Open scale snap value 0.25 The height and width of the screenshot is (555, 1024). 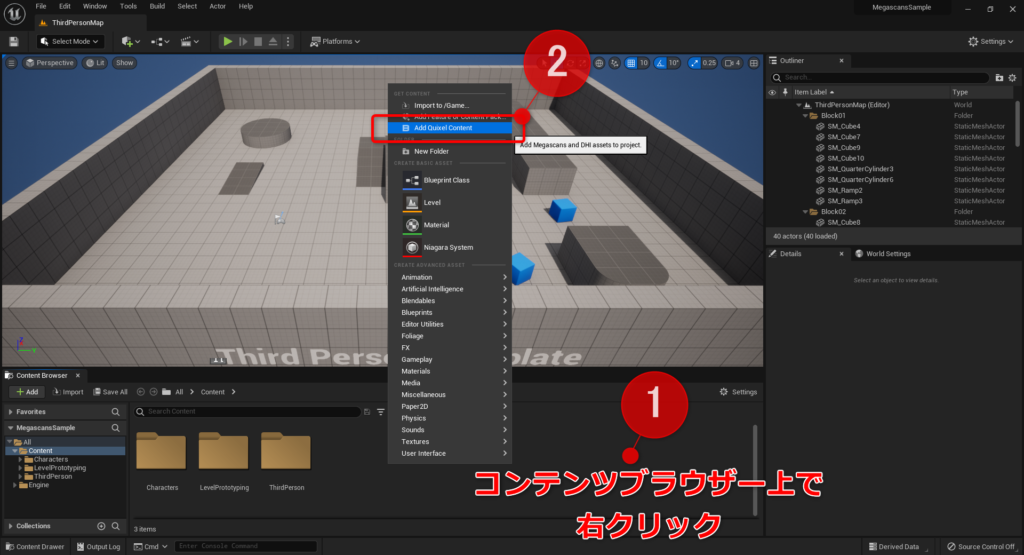coord(709,63)
